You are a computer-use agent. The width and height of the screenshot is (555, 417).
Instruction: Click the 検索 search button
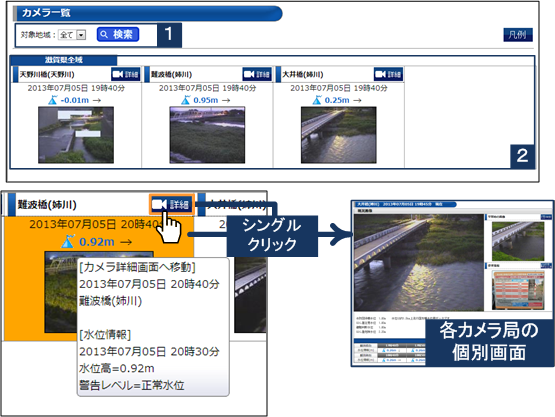[x=118, y=34]
